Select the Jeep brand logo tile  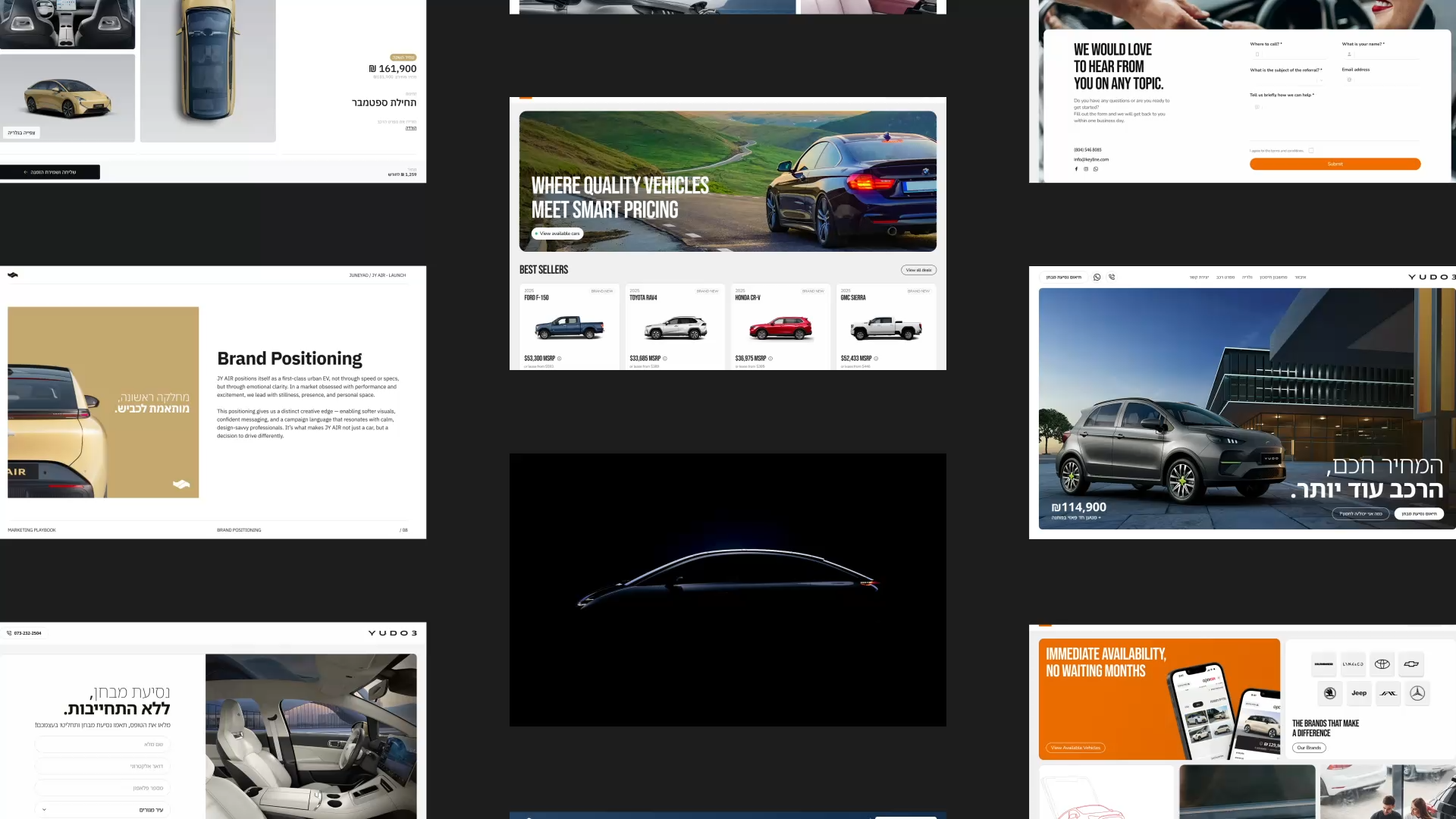click(1359, 693)
